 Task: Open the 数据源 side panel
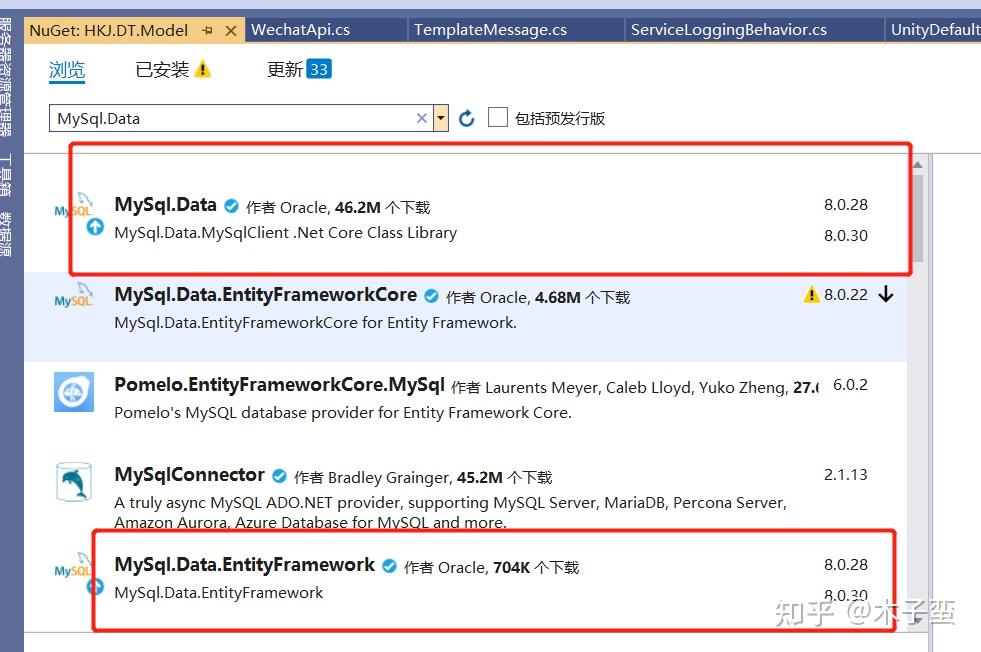[x=6, y=235]
